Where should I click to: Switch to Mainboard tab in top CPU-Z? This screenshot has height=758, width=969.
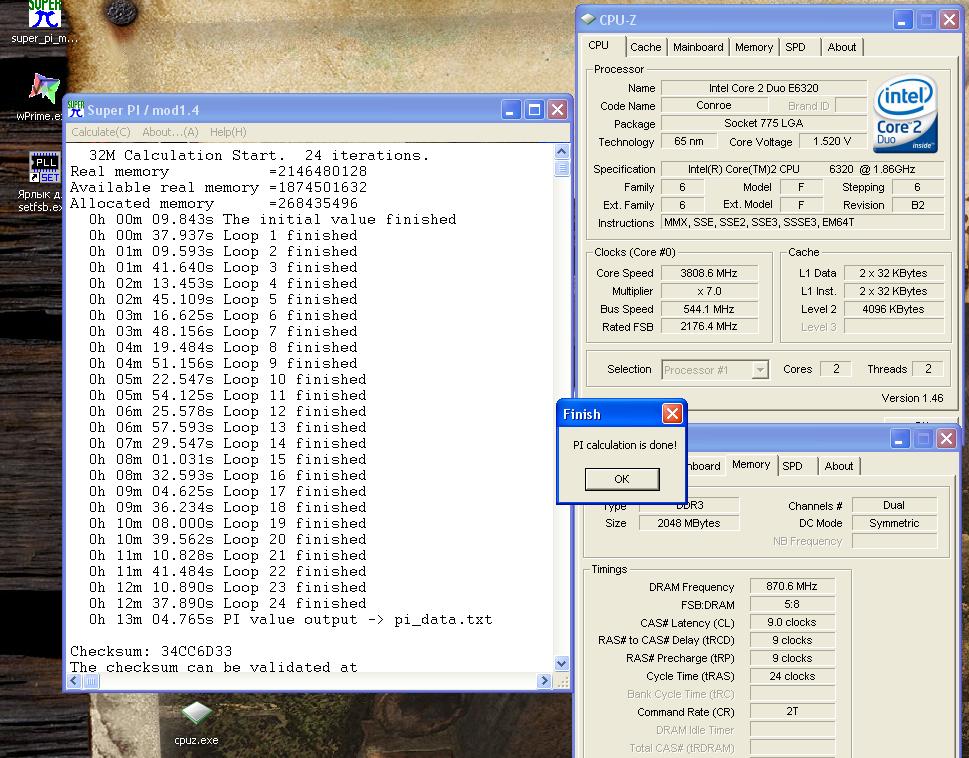tap(698, 47)
